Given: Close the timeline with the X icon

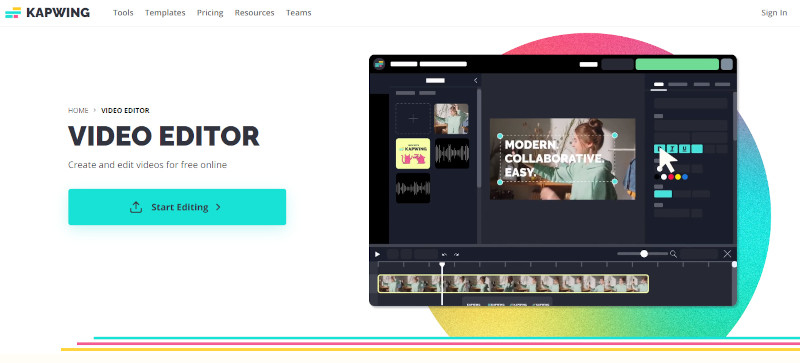Looking at the screenshot, I should tap(727, 254).
